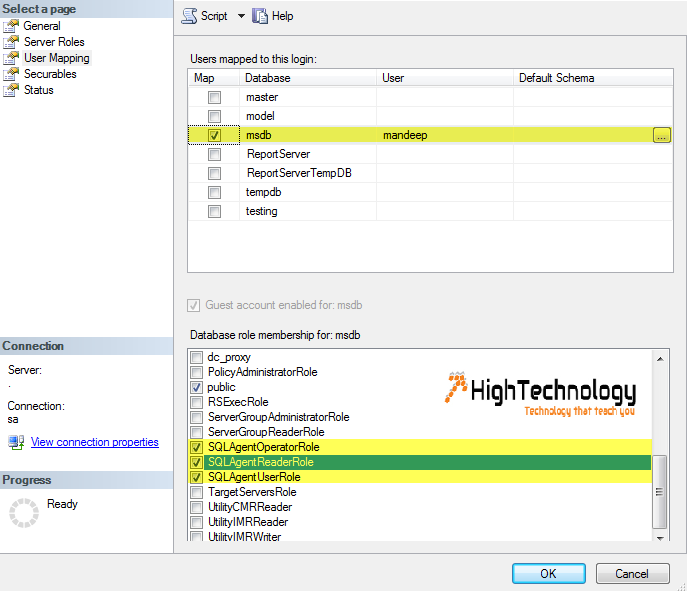687x591 pixels.
Task: Enable the ServerGroupReaderRole checkbox
Action: coord(196,432)
